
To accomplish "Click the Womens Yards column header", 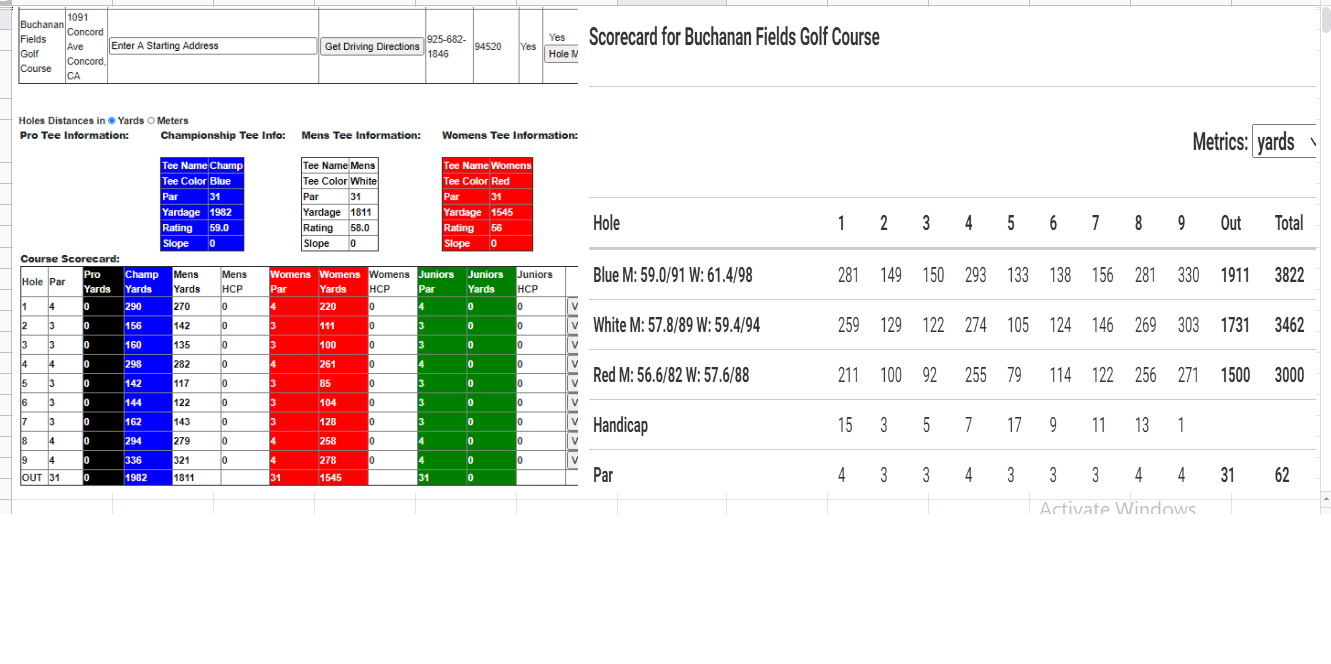I will click(x=341, y=281).
